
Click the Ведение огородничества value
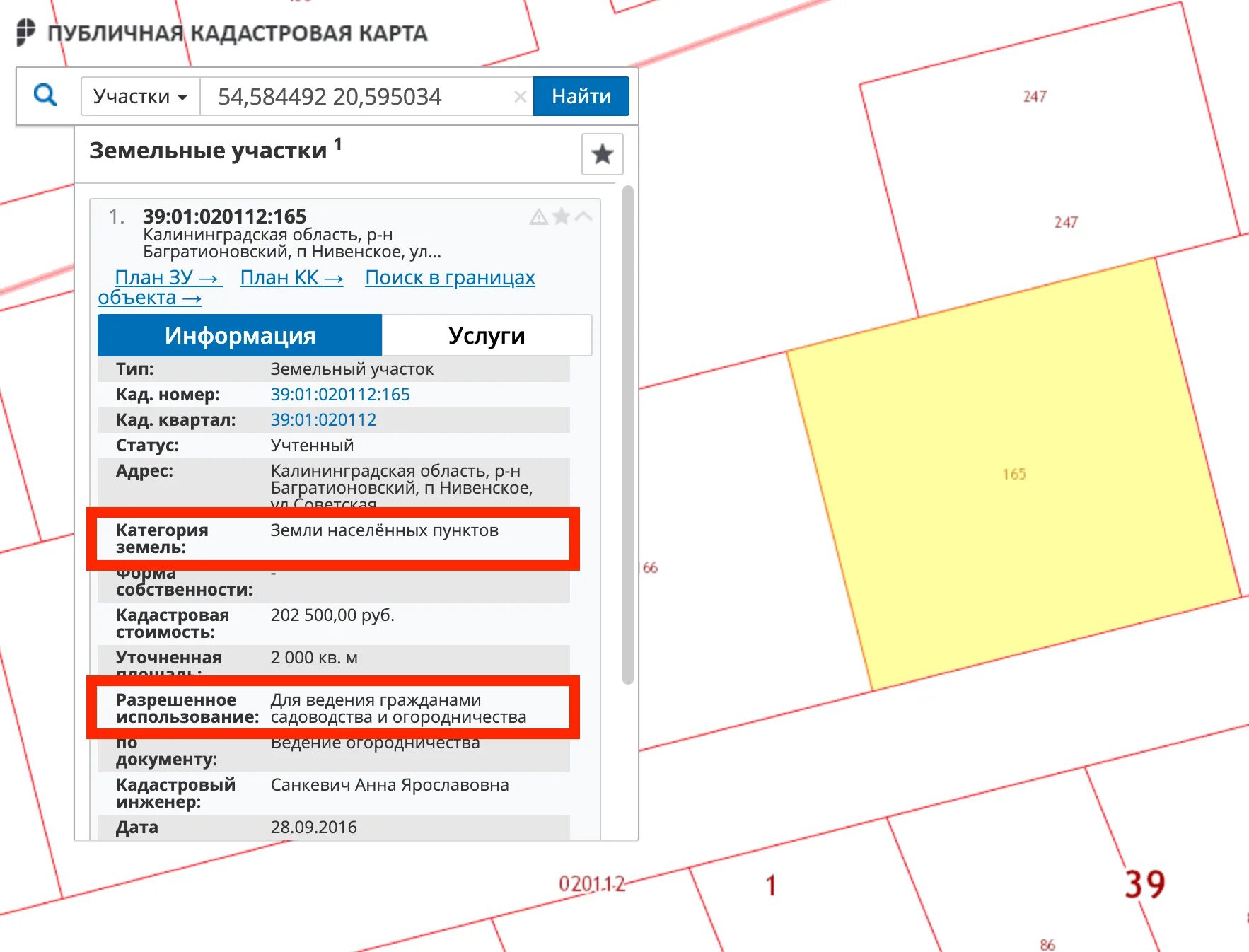[x=375, y=743]
